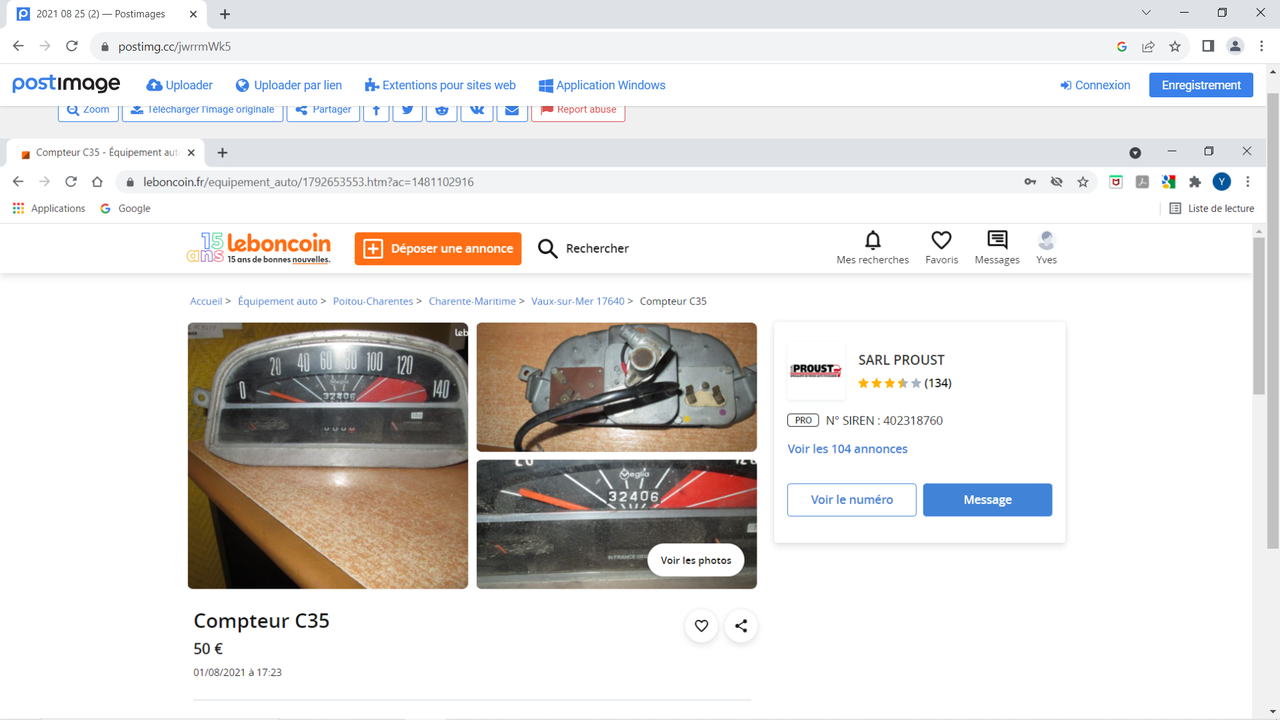Click 'Voir les 104 annonces' link
The width and height of the screenshot is (1280, 720).
[x=847, y=449]
